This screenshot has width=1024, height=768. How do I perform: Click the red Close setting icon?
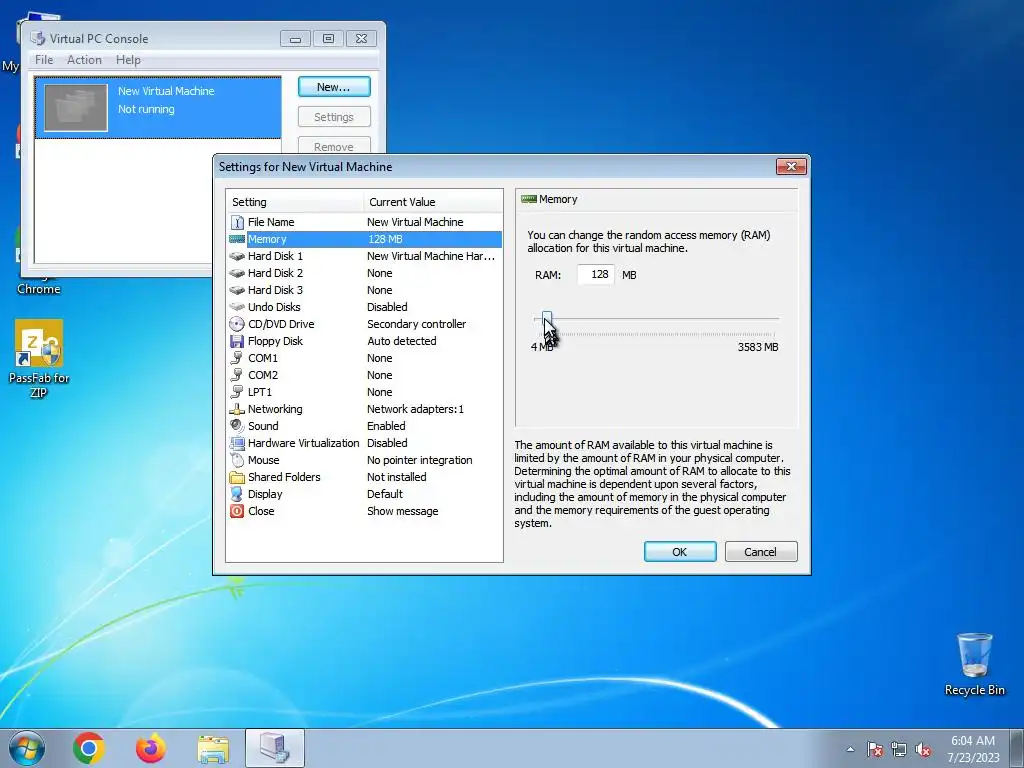[237, 511]
